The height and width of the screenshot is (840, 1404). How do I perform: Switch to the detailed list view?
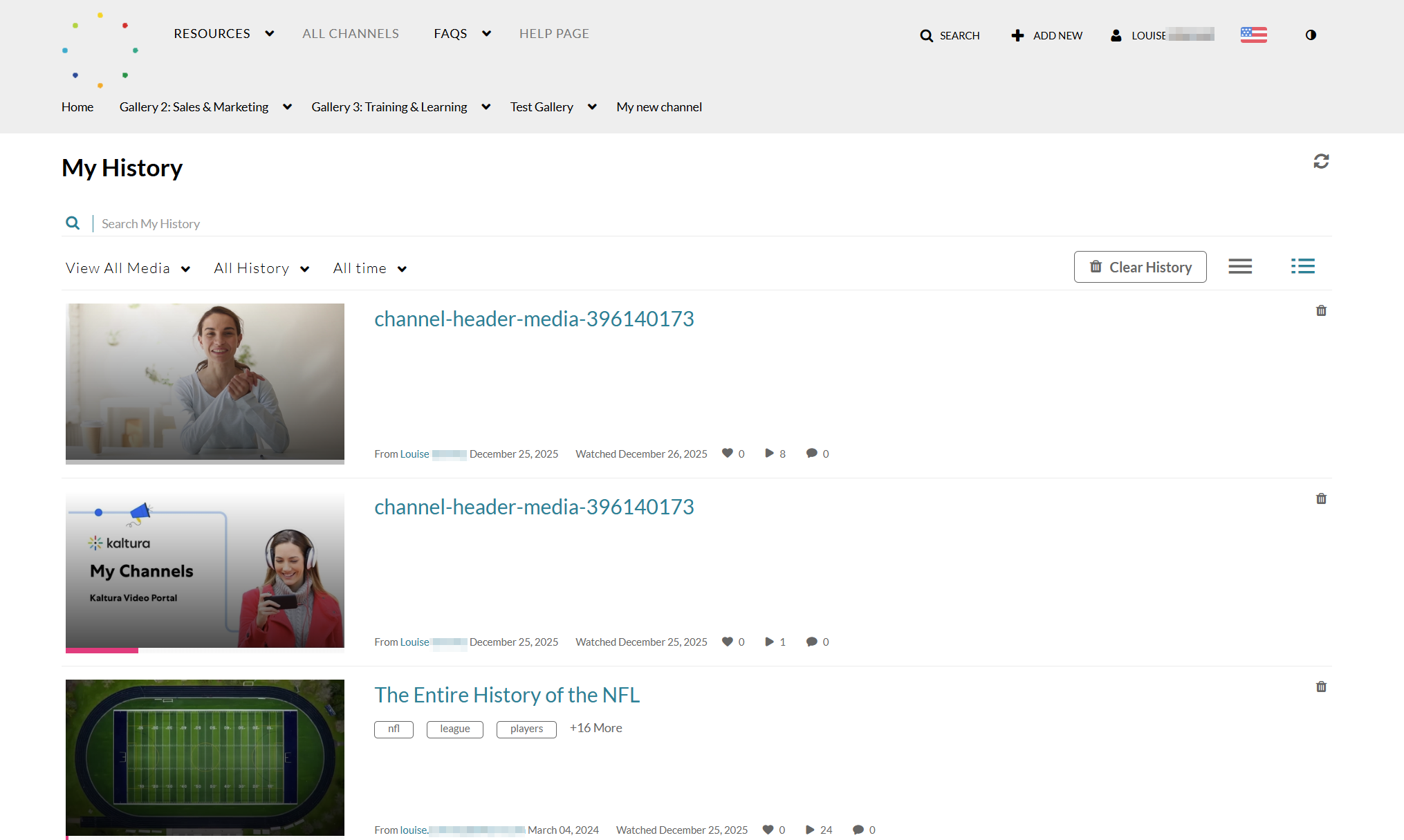[x=1302, y=267]
